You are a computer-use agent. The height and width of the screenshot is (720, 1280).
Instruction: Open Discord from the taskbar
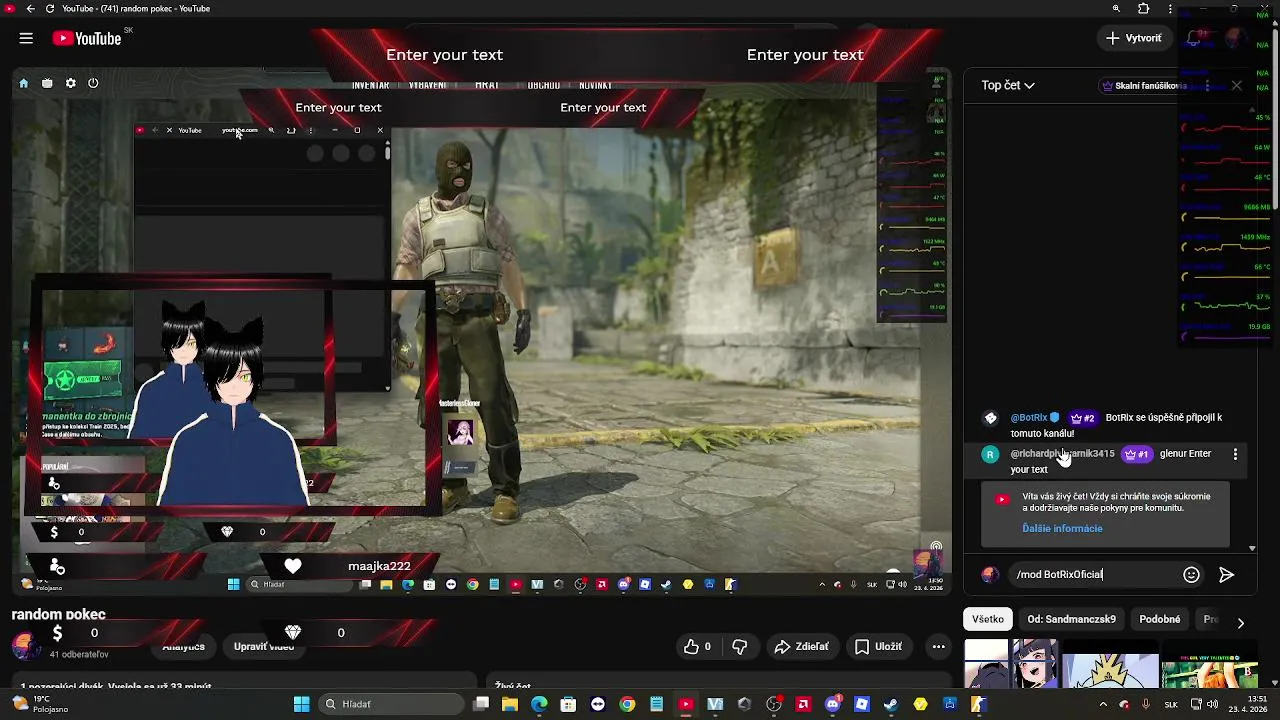pos(833,704)
